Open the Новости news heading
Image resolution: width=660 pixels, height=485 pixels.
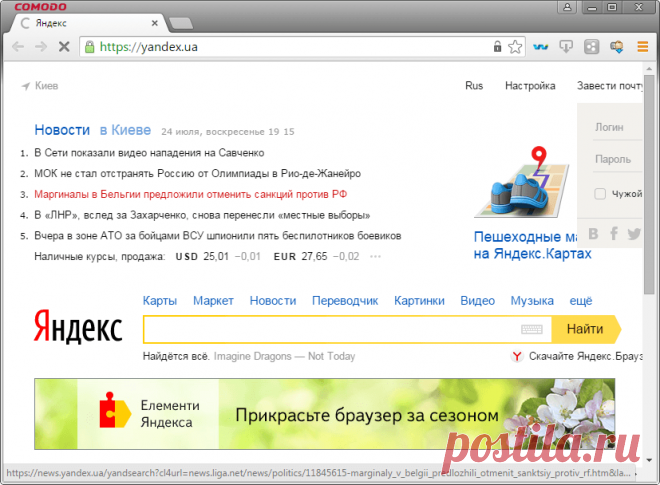click(x=62, y=130)
